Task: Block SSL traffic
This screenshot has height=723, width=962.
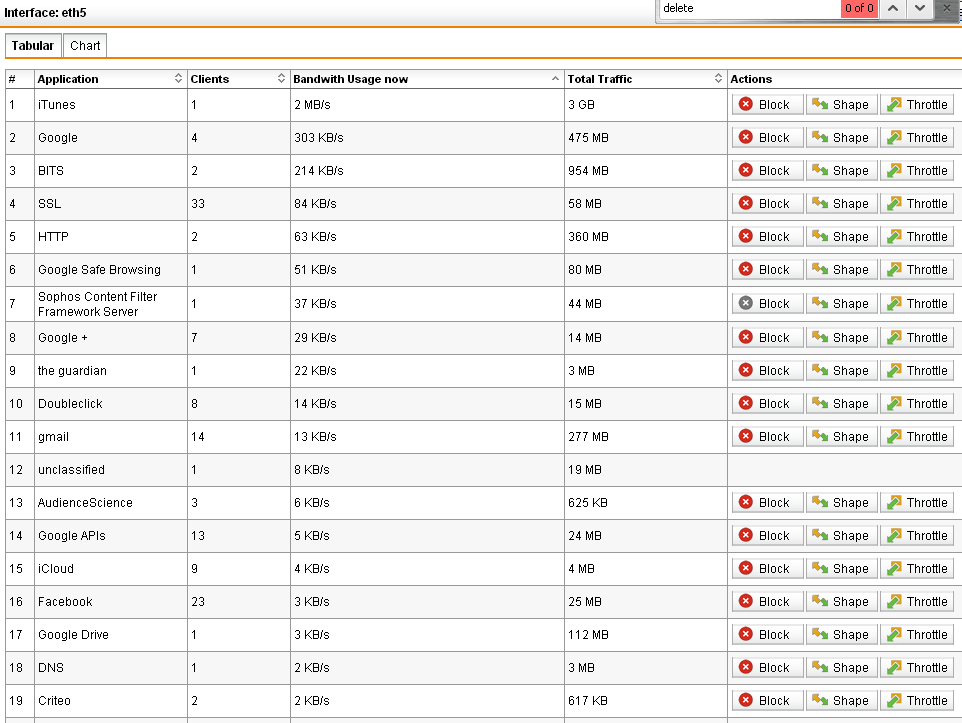Action: pos(767,204)
